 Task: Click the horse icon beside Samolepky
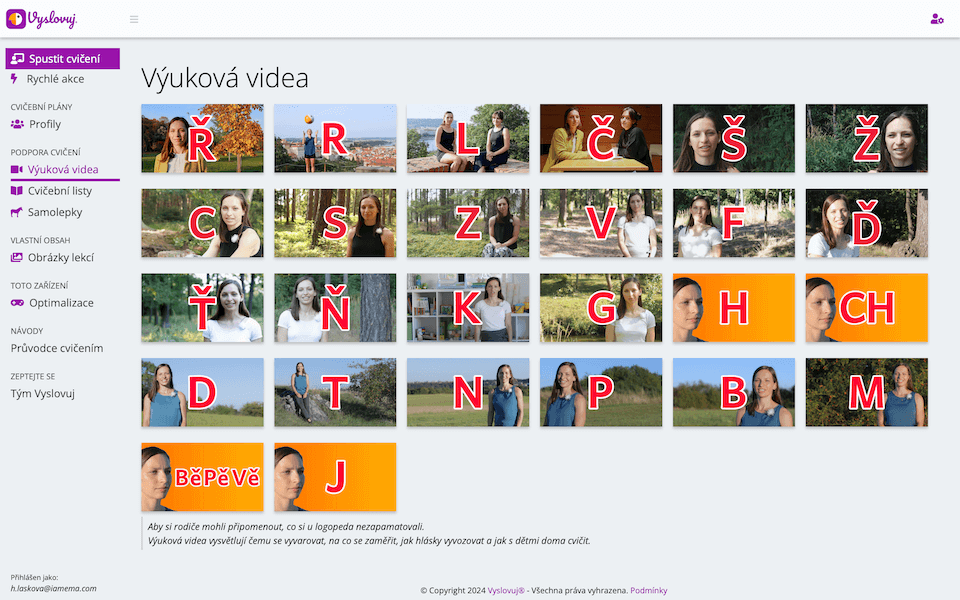(x=17, y=212)
